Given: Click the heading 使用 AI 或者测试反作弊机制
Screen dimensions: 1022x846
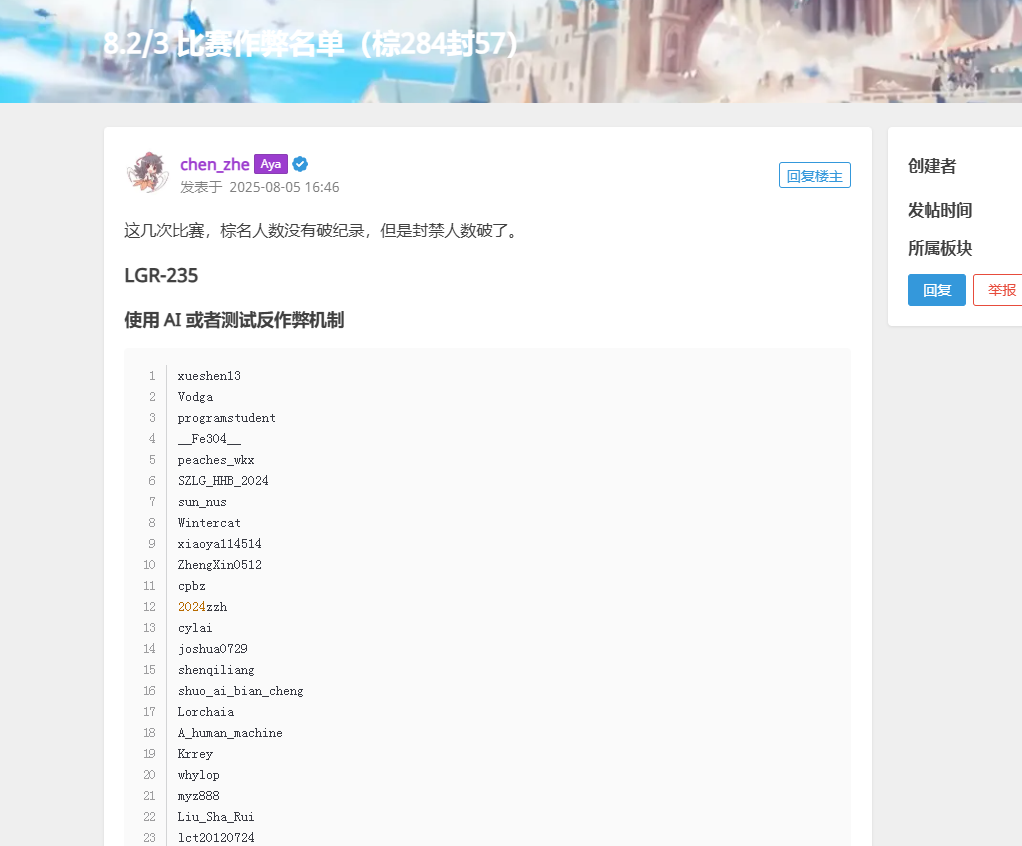Looking at the screenshot, I should tap(234, 320).
